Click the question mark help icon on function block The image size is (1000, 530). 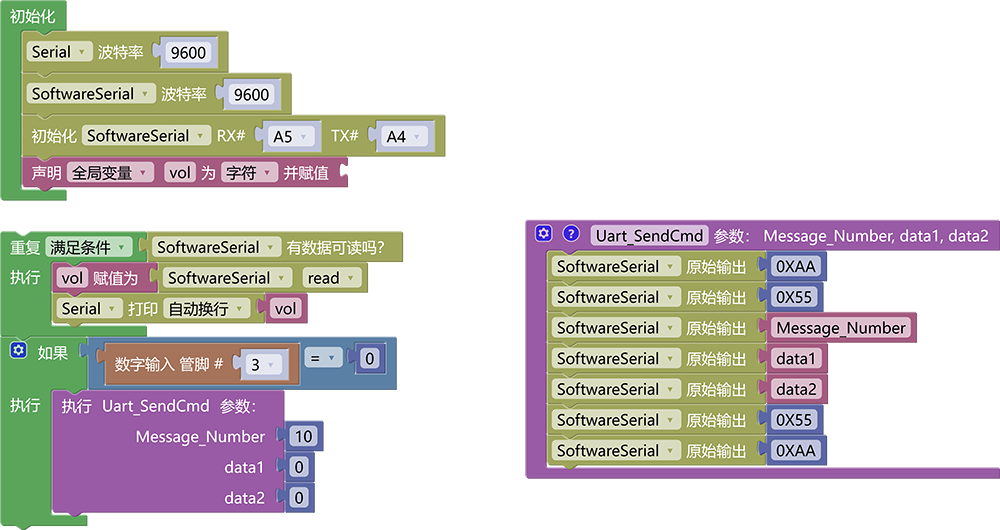pos(571,233)
